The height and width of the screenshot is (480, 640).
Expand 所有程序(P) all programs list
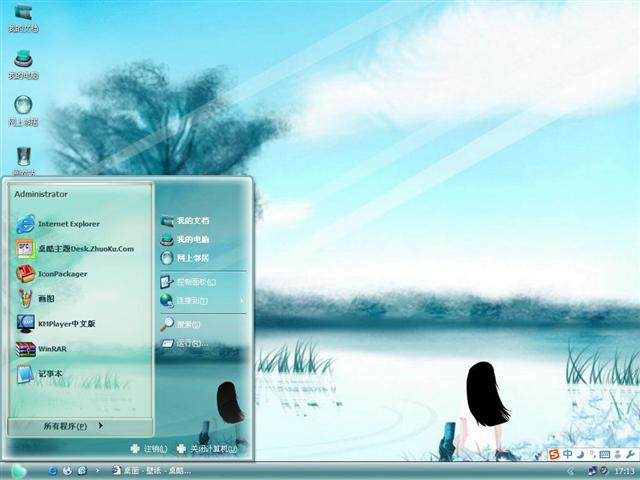click(73, 426)
